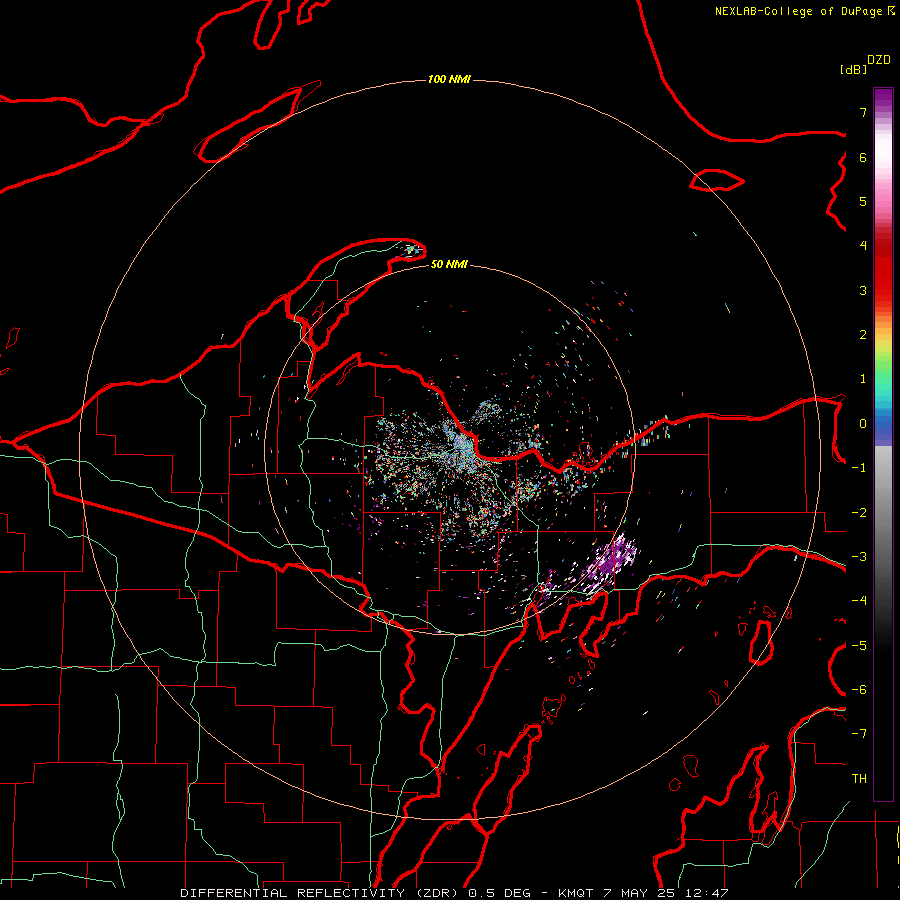Click the legend value -2

(x=859, y=513)
